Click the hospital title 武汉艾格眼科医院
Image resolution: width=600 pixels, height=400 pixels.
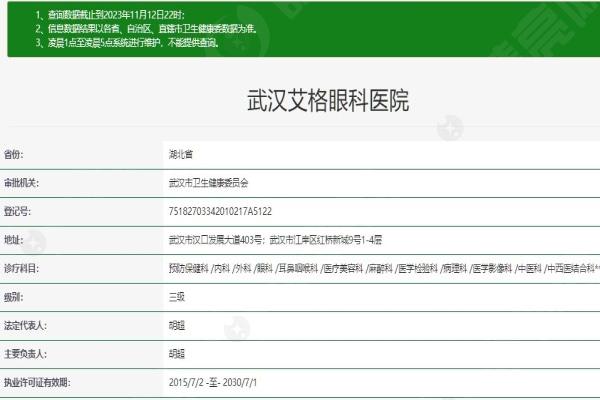328,101
